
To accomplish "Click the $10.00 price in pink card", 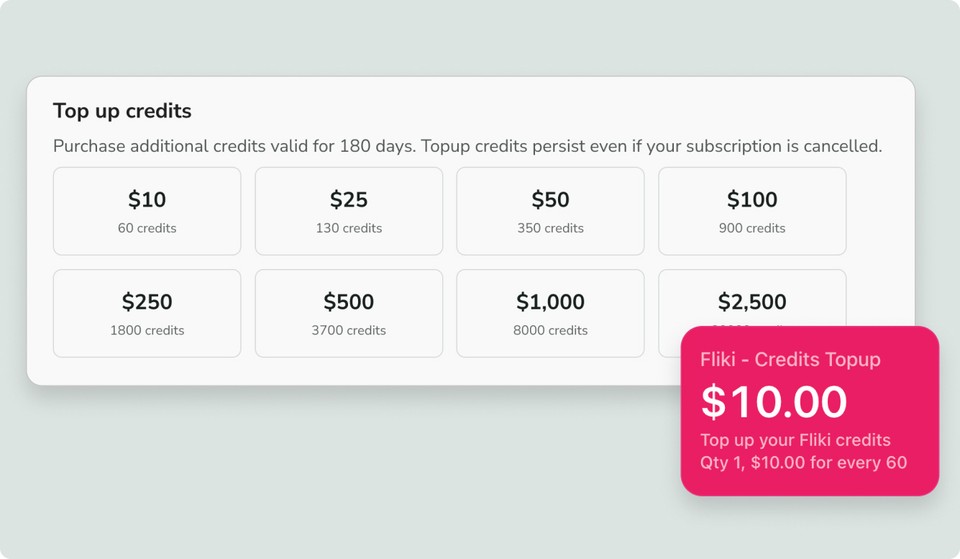I will click(x=774, y=402).
